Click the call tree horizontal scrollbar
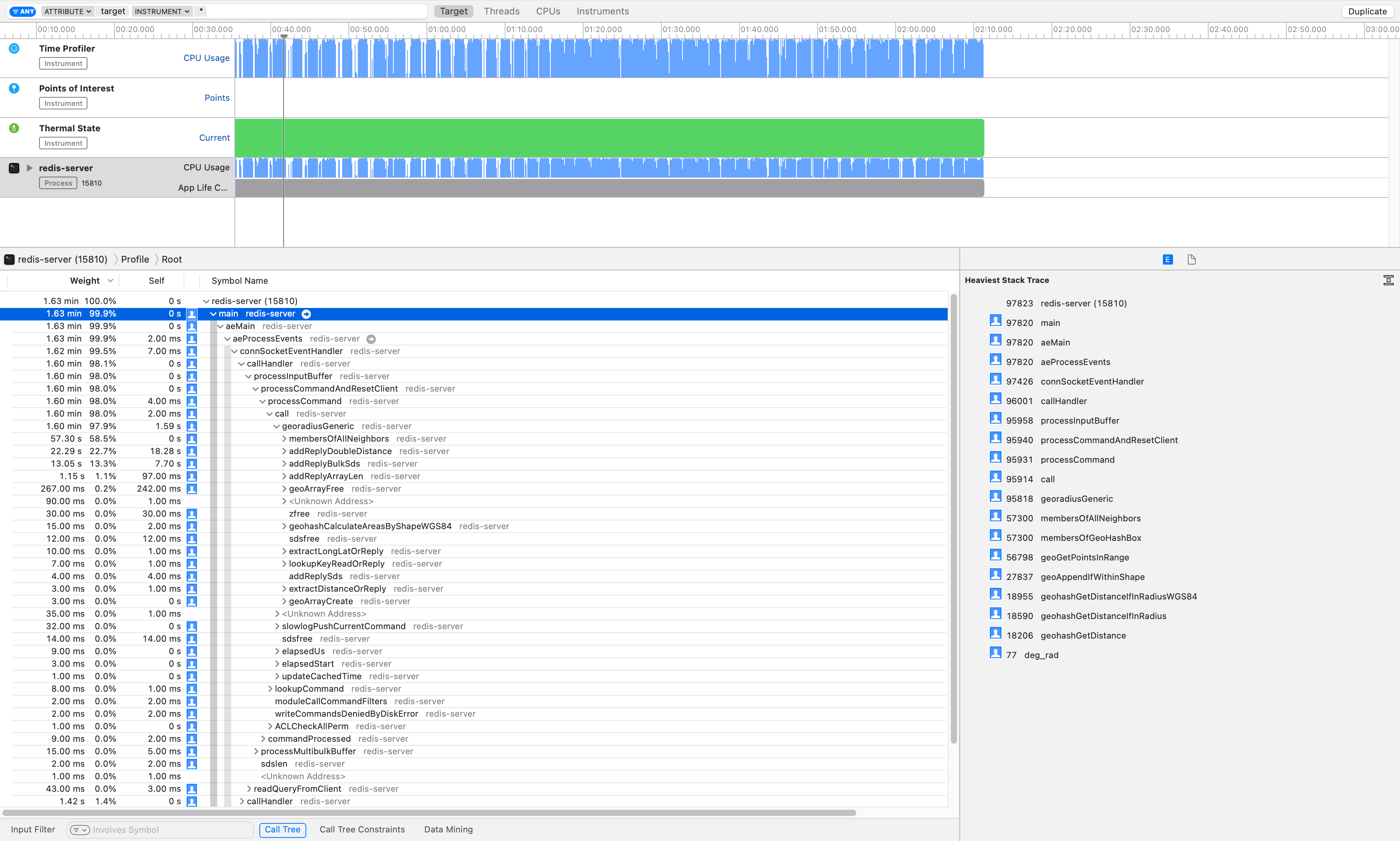Image resolution: width=1400 pixels, height=841 pixels. pyautogui.click(x=429, y=812)
